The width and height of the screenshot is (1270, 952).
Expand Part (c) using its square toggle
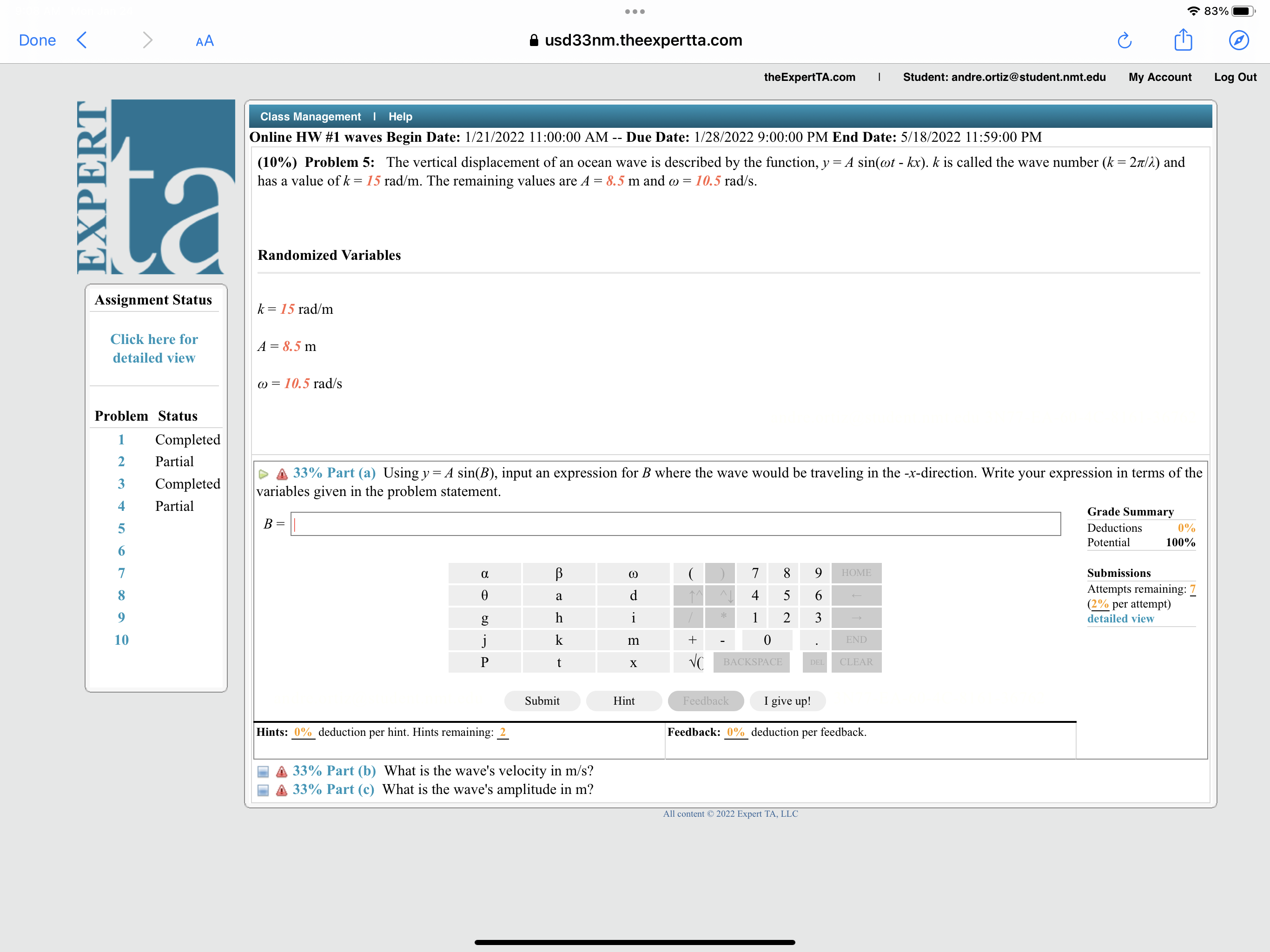pos(263,791)
